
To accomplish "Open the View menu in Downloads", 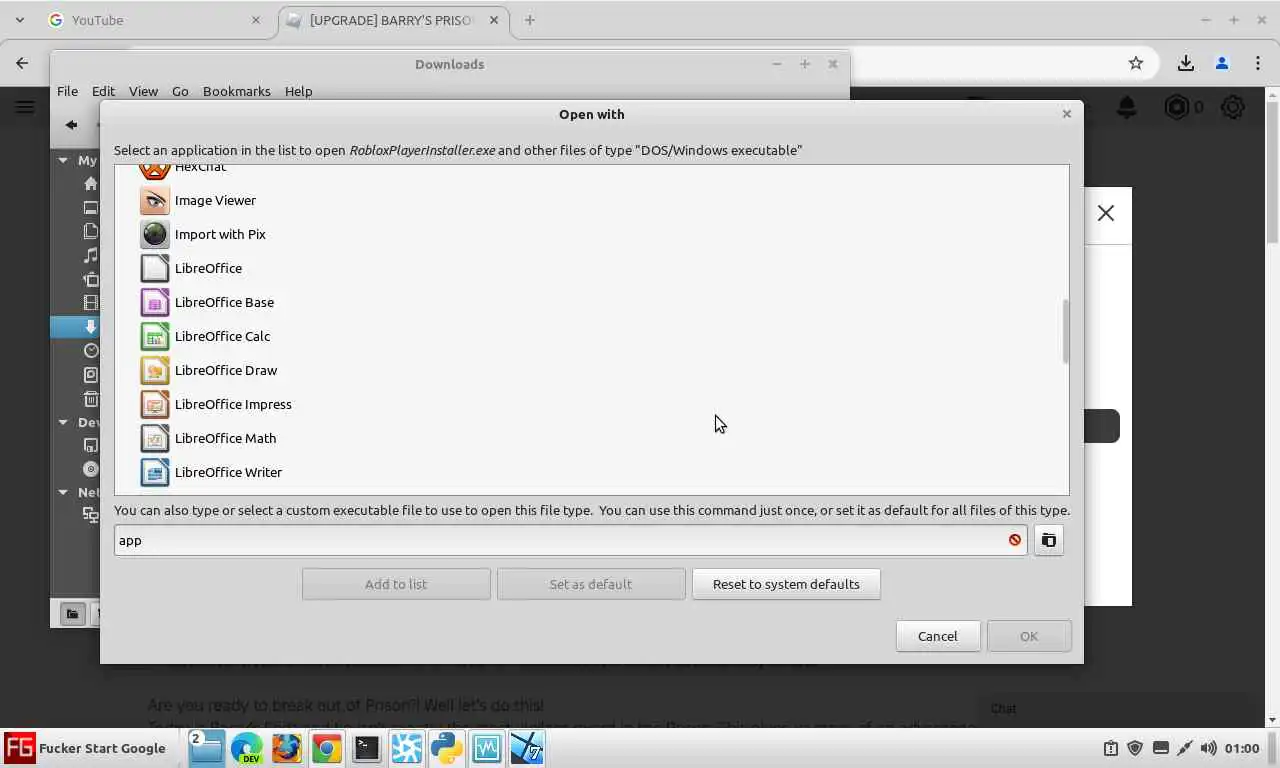I will [143, 91].
